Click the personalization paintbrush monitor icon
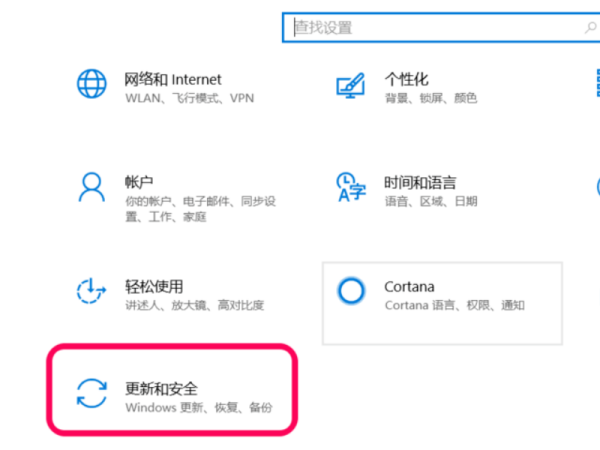 [x=351, y=85]
